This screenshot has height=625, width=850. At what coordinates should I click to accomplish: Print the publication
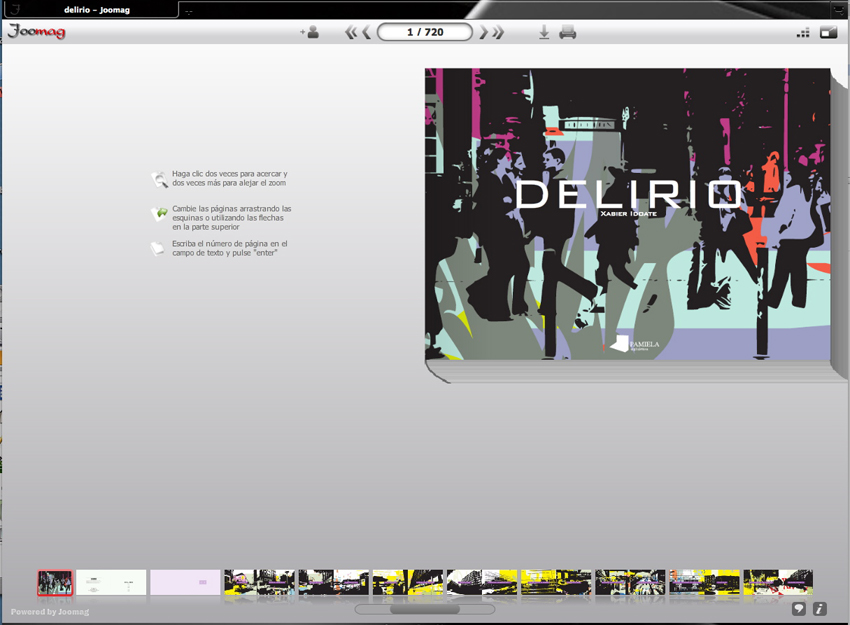568,33
